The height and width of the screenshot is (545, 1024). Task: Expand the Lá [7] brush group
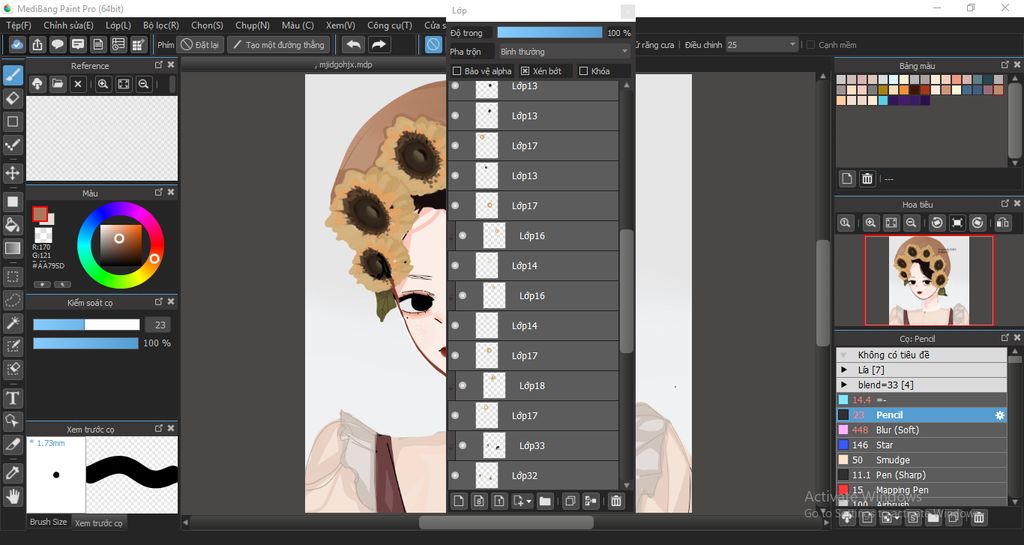pos(844,370)
